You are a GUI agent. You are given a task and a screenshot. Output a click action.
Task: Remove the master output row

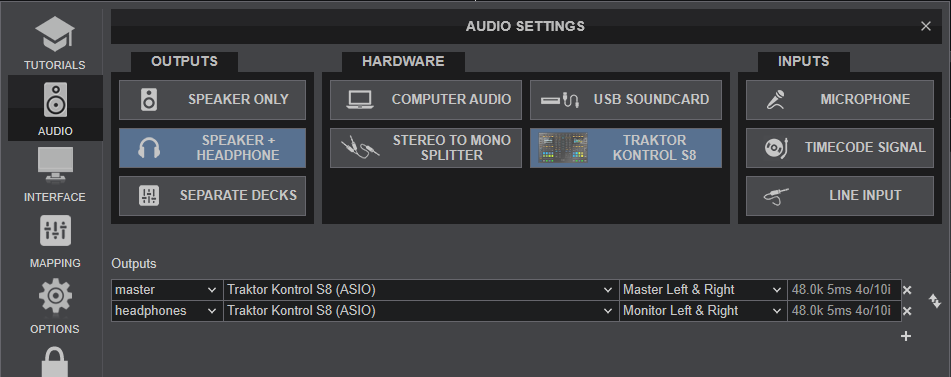(907, 290)
